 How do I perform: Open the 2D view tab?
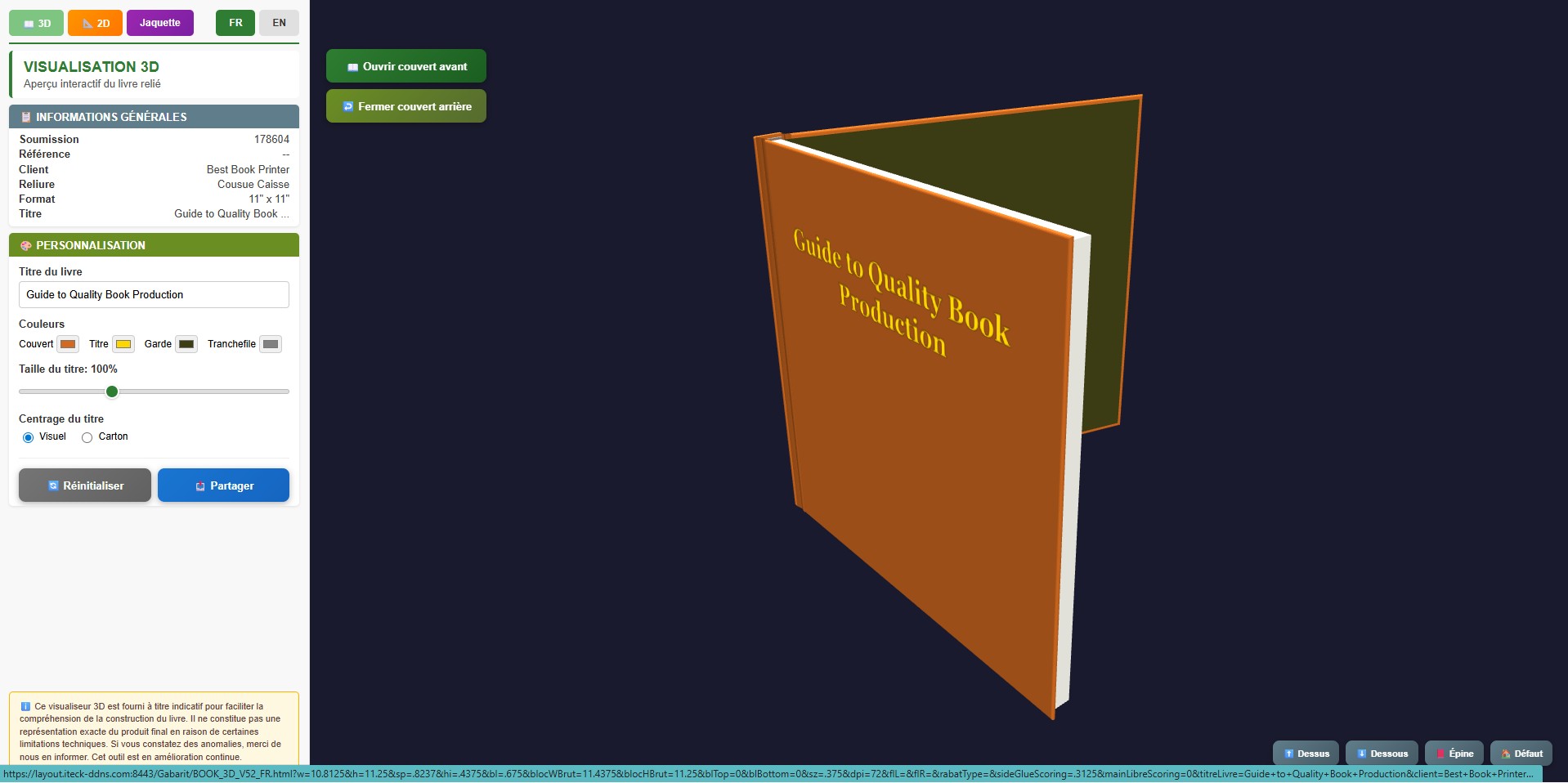point(96,23)
